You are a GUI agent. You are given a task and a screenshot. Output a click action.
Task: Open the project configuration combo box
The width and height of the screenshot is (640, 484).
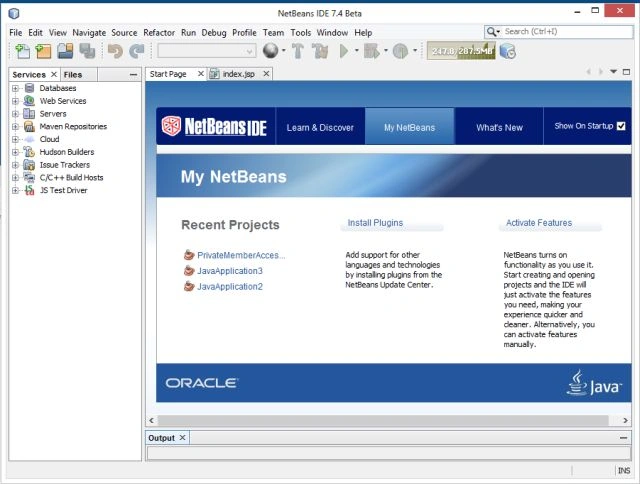pos(207,51)
